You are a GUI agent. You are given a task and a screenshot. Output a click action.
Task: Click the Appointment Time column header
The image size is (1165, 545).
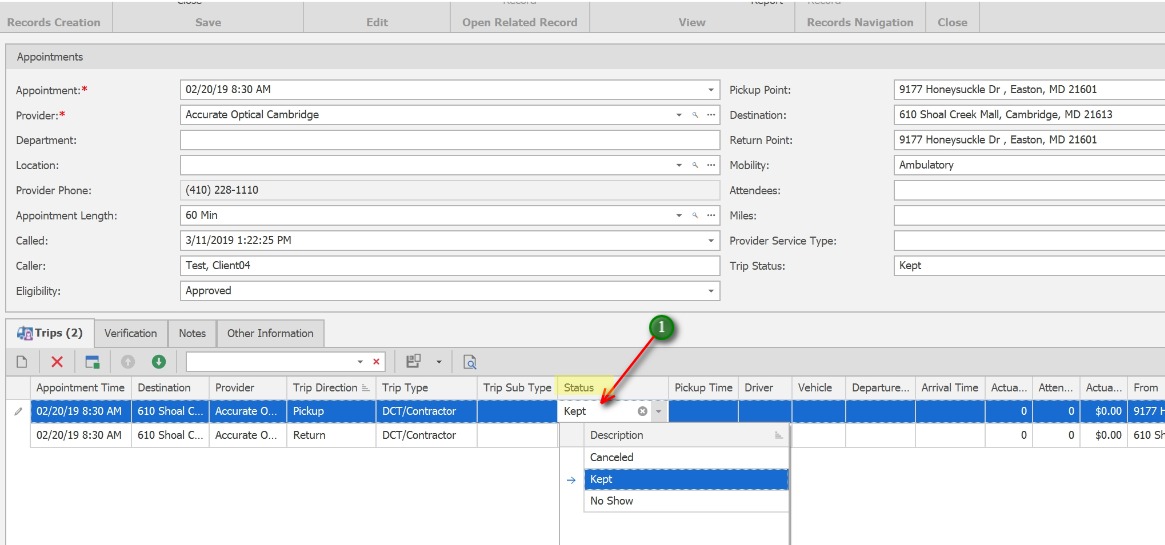[81, 388]
